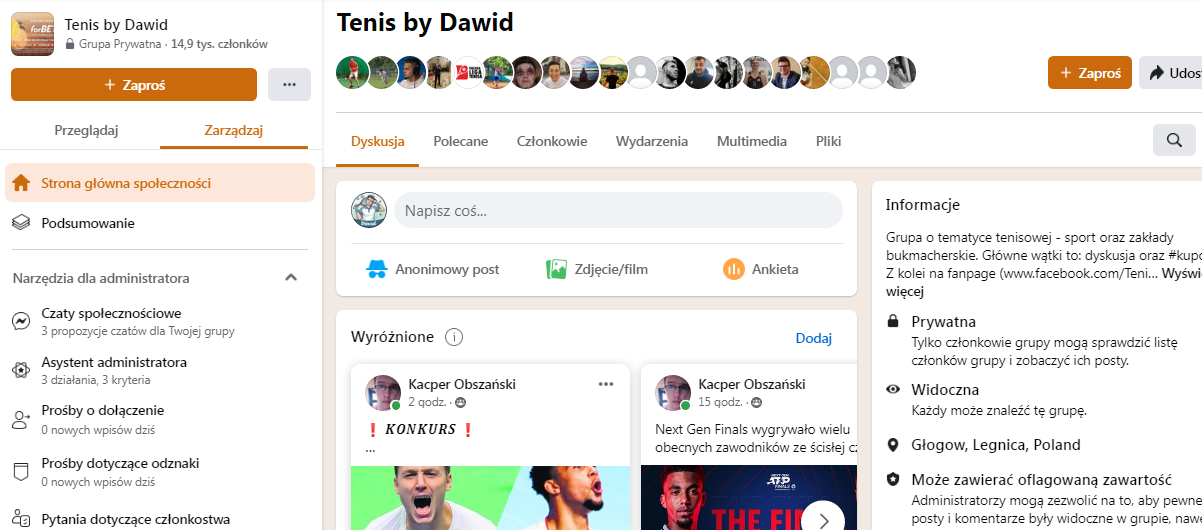Switch to the Przeglądaj tab
Viewport: 1202px width, 530px height.
point(87,130)
